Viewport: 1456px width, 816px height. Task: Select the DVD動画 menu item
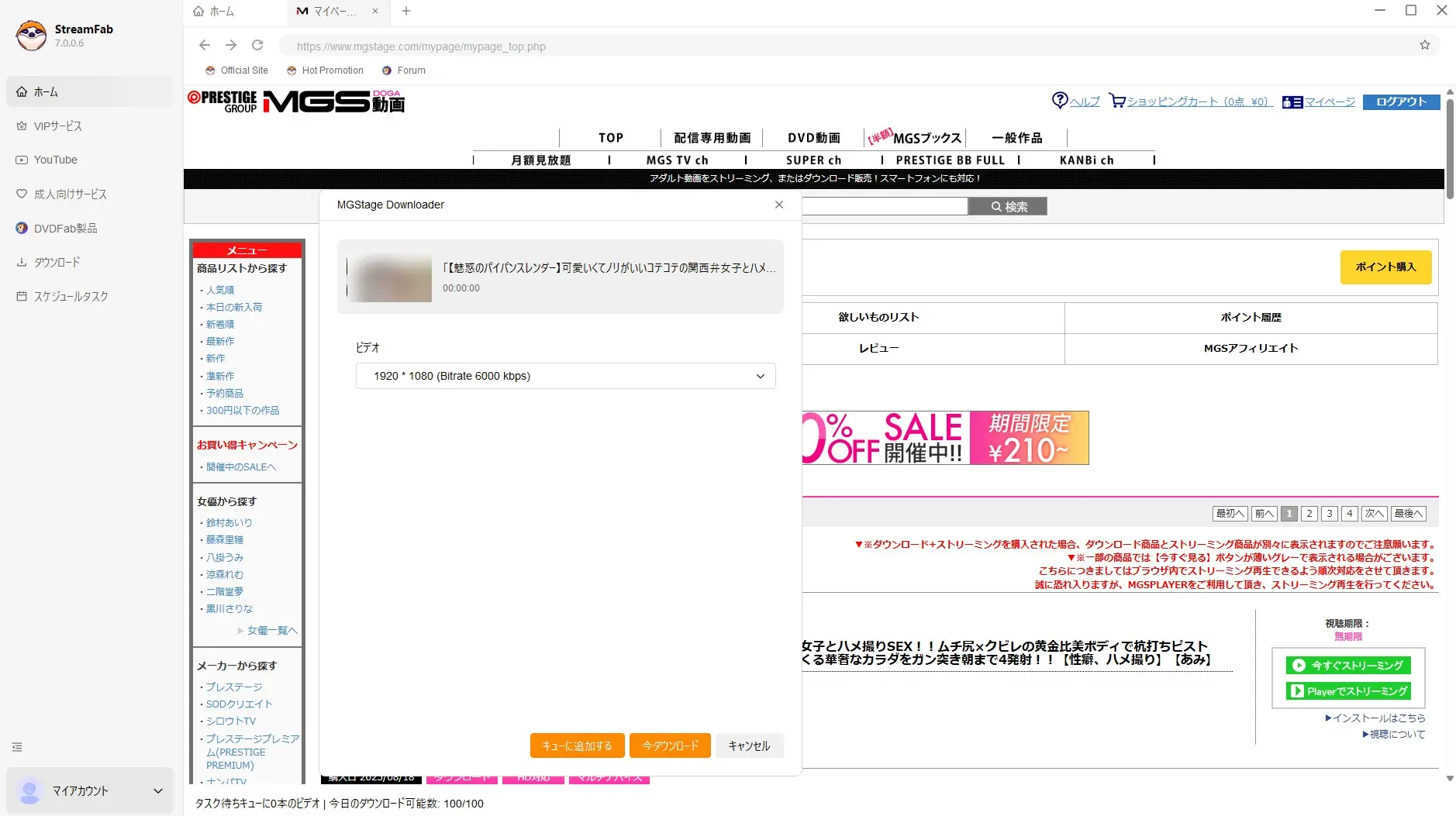814,138
